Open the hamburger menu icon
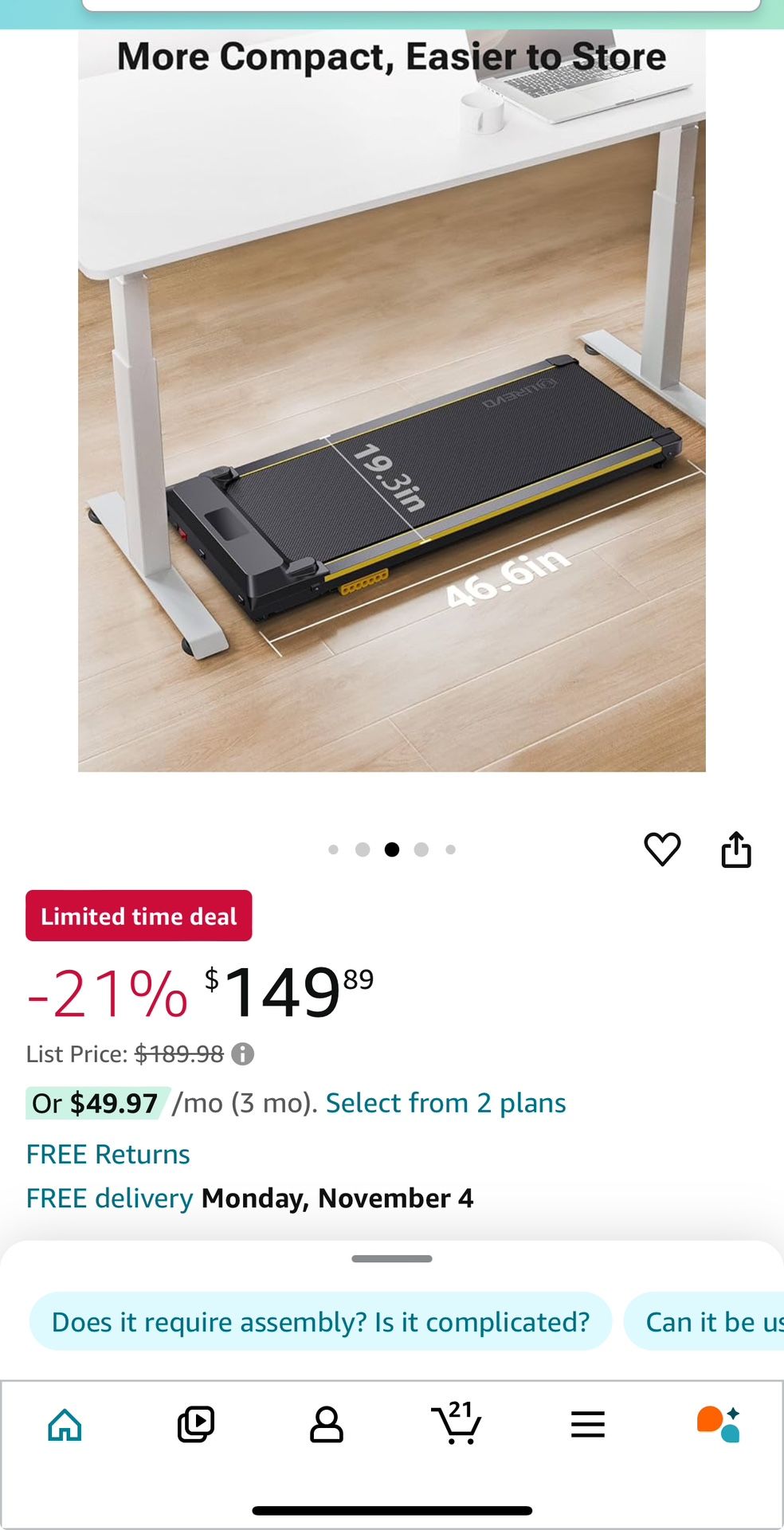 588,1424
